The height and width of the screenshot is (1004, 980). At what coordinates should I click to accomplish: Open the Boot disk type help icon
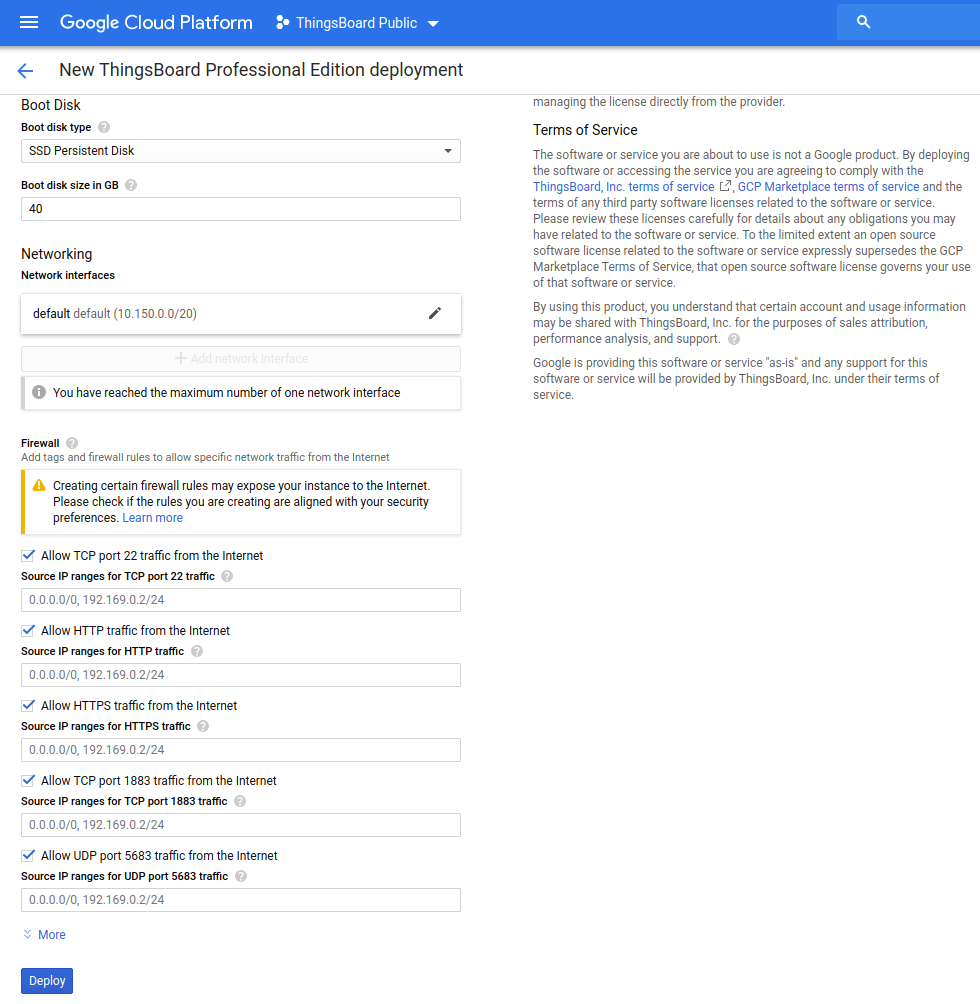click(x=104, y=127)
